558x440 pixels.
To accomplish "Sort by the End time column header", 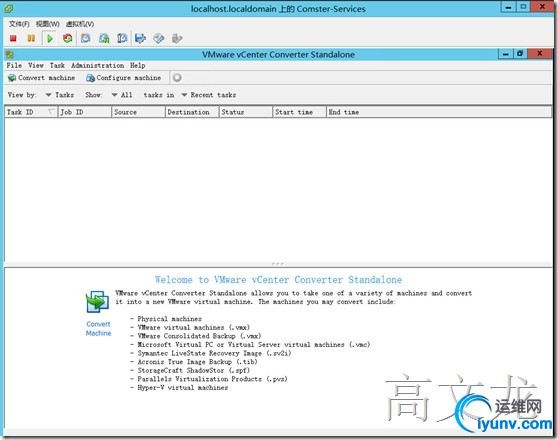I will [x=439, y=112].
